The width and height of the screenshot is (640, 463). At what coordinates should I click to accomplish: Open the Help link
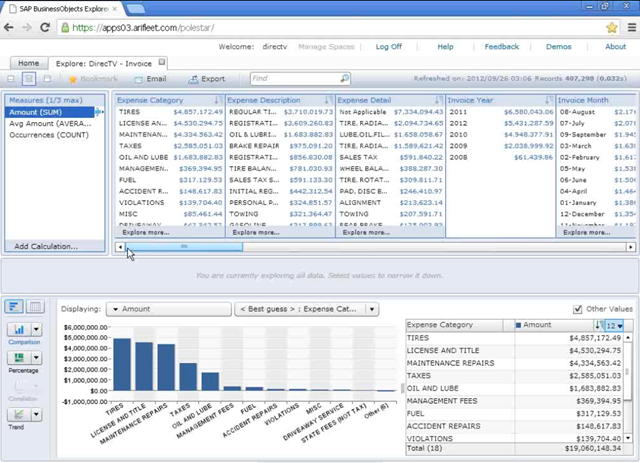click(x=445, y=47)
